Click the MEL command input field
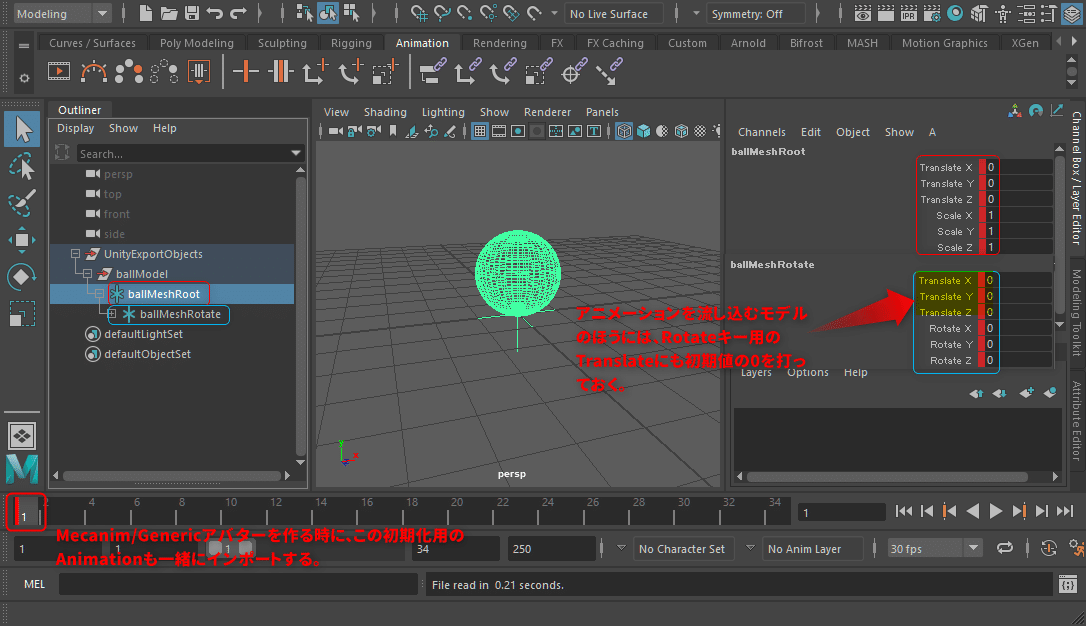1086x626 pixels. click(x=238, y=584)
